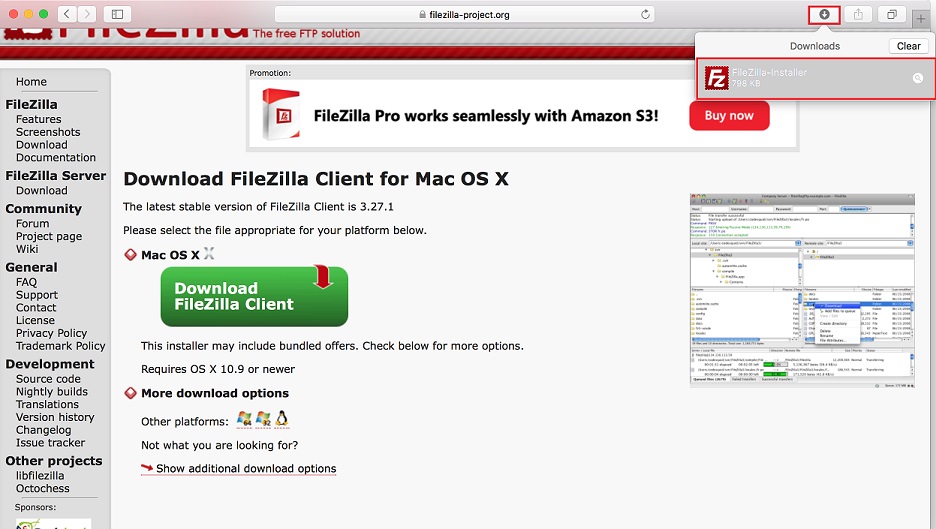Open Nightly builds link
The height and width of the screenshot is (529, 936).
click(52, 392)
